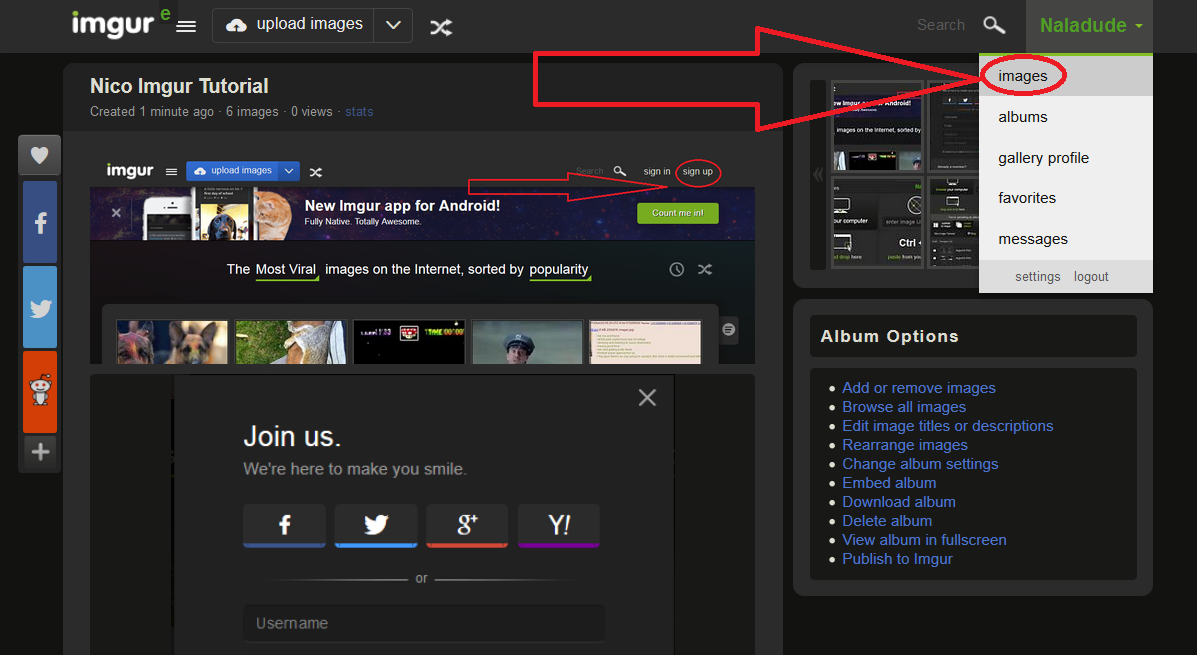
Task: Click the green Count me in! button
Action: click(x=678, y=213)
